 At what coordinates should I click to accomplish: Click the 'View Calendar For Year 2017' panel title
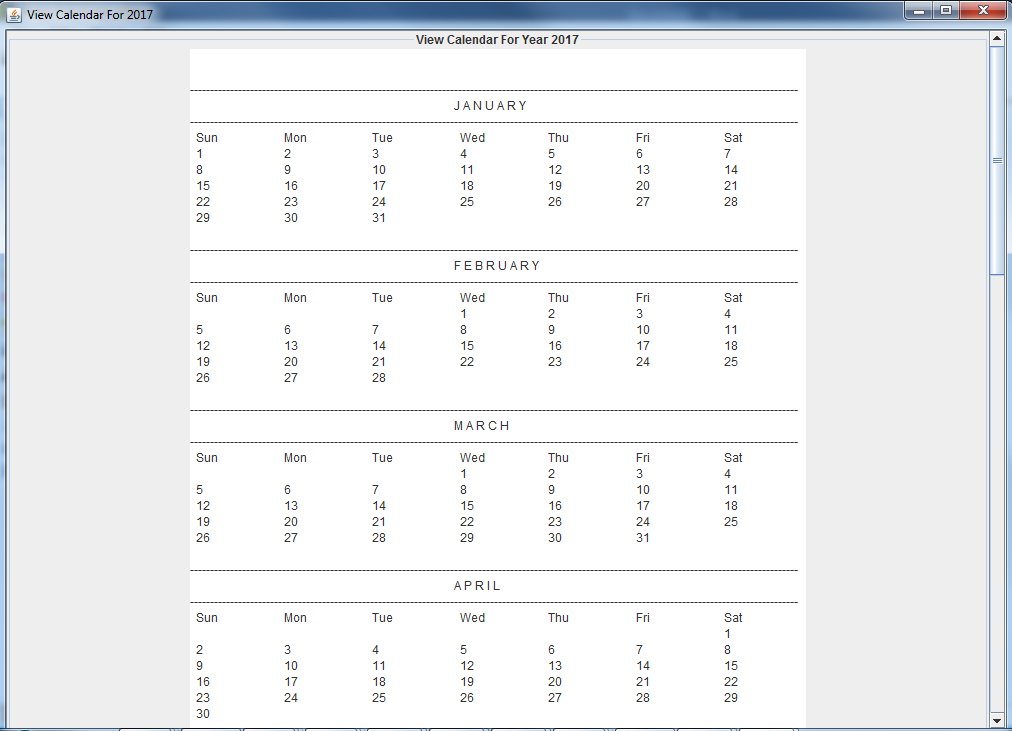(497, 40)
